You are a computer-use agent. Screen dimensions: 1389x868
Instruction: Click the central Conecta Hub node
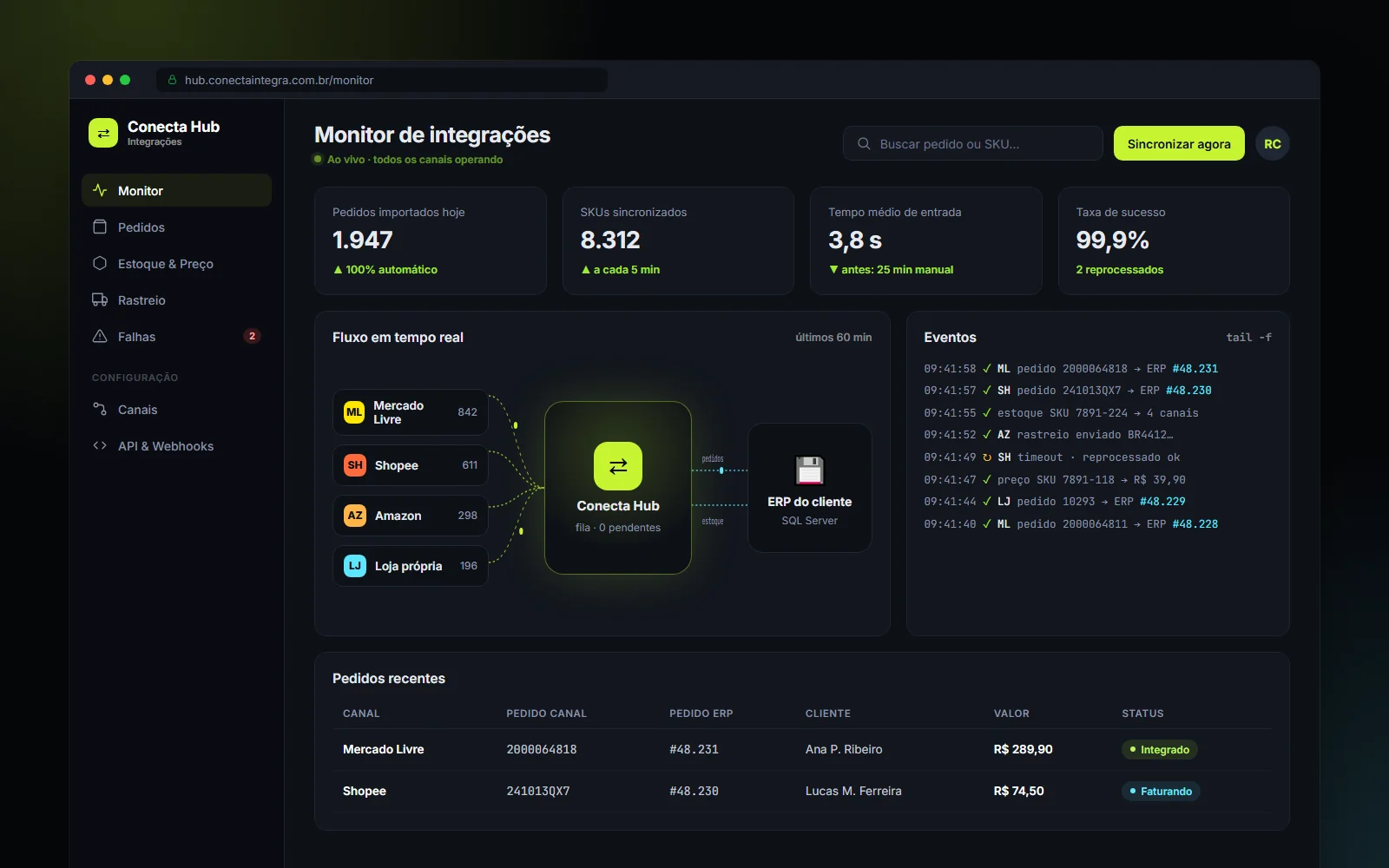click(x=618, y=488)
